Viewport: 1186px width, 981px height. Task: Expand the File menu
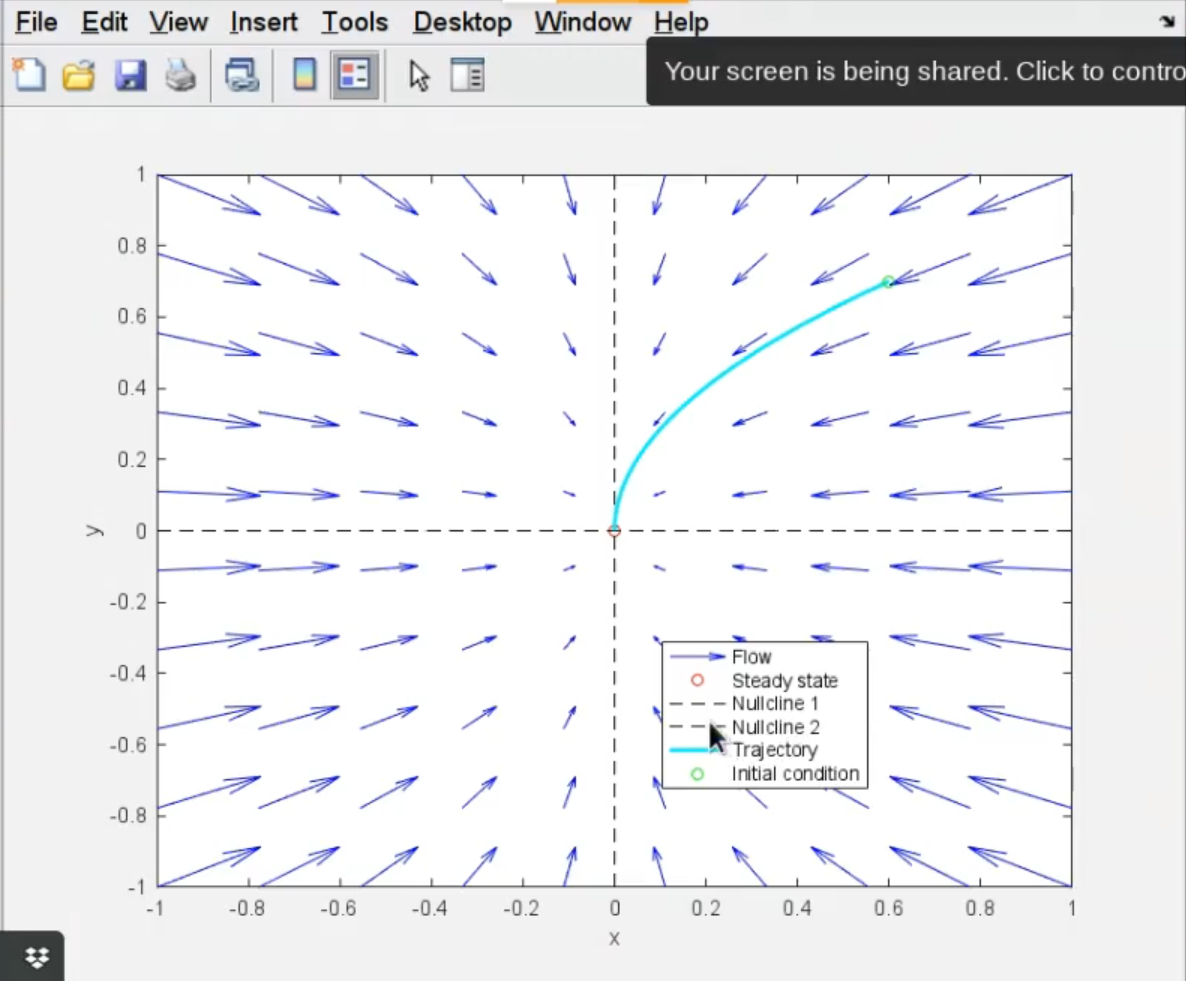[36, 22]
